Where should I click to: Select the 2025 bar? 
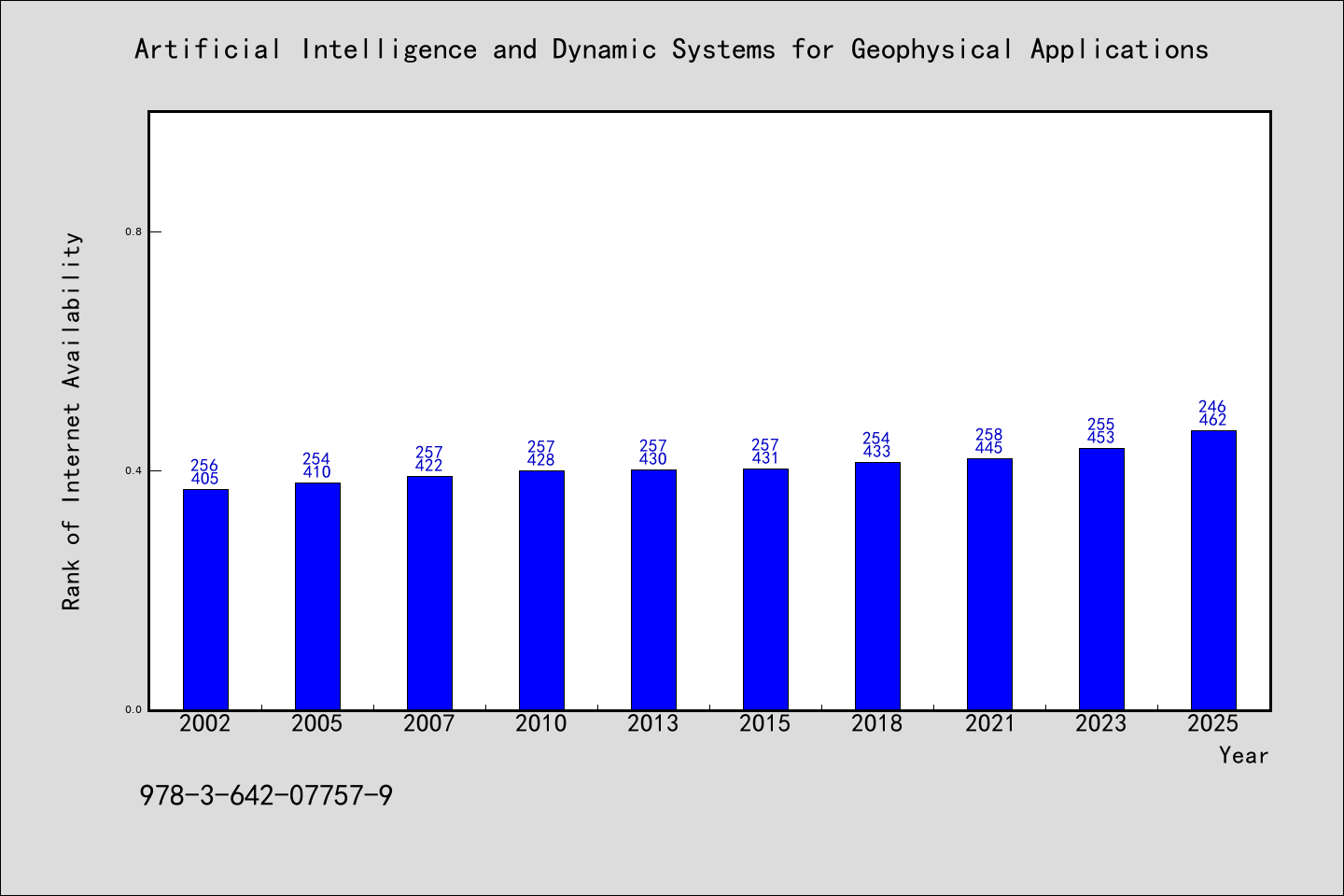click(x=1213, y=570)
